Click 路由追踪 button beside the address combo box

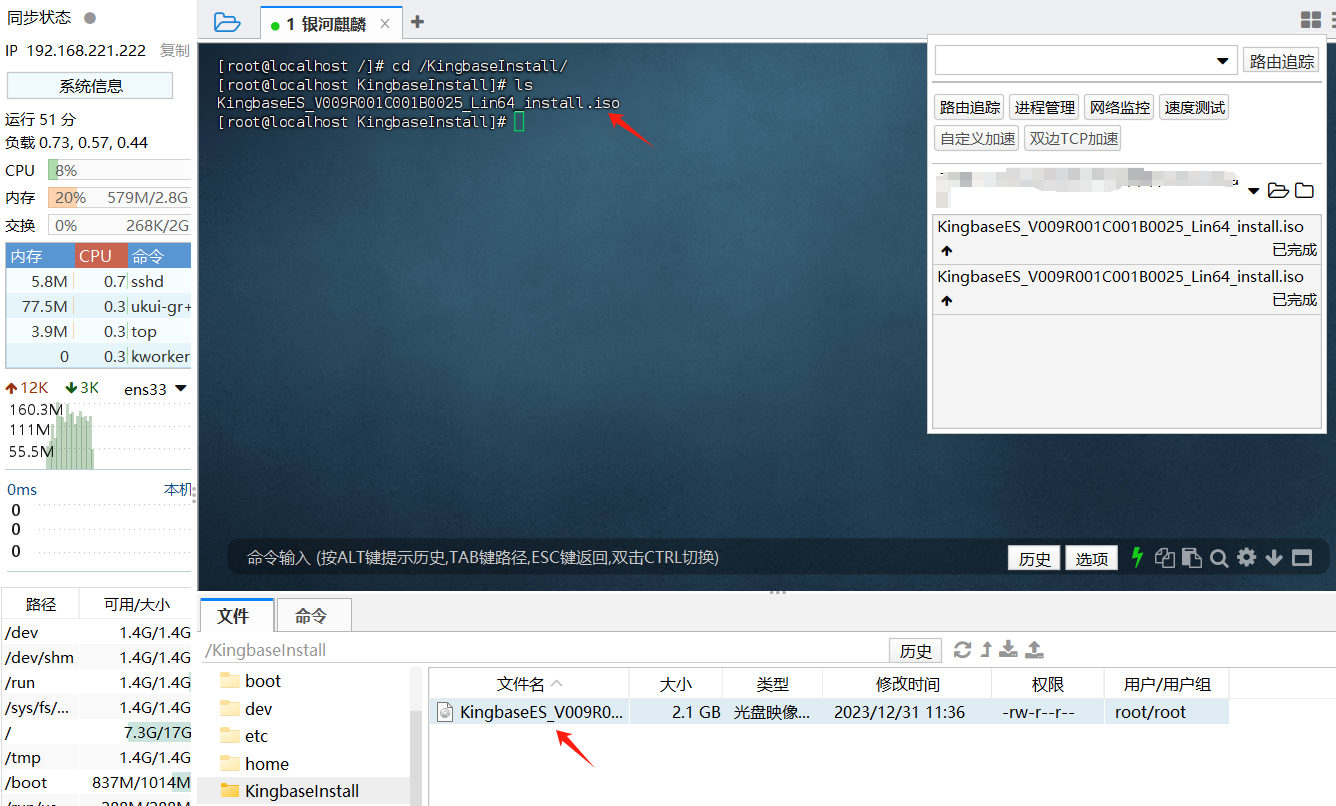coord(1282,61)
